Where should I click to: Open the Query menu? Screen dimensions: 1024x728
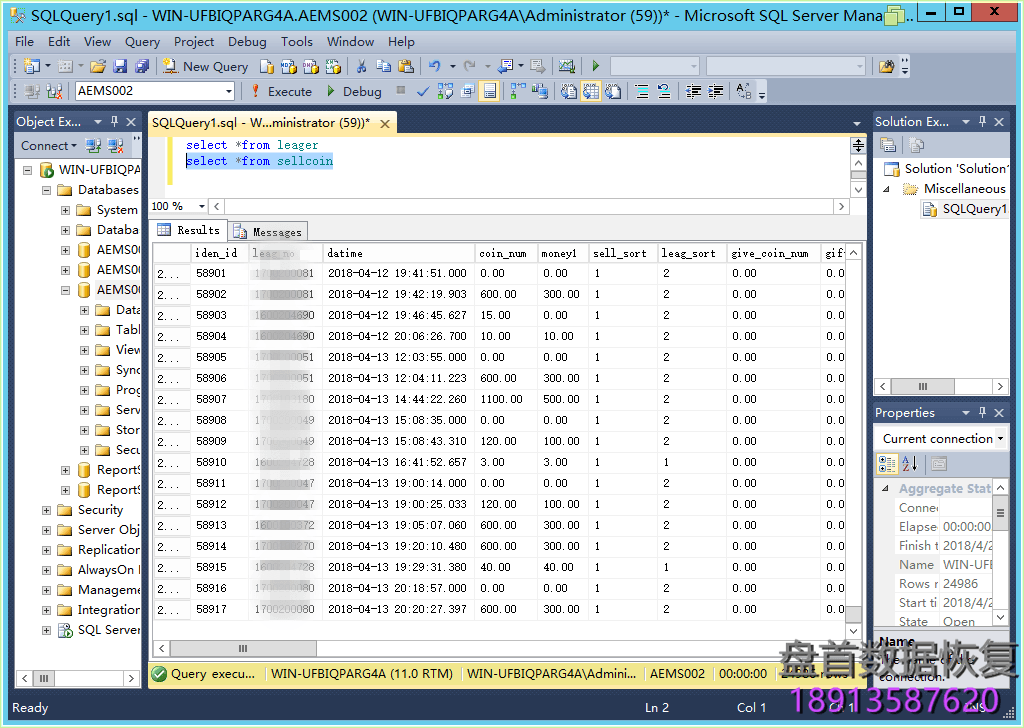click(142, 42)
